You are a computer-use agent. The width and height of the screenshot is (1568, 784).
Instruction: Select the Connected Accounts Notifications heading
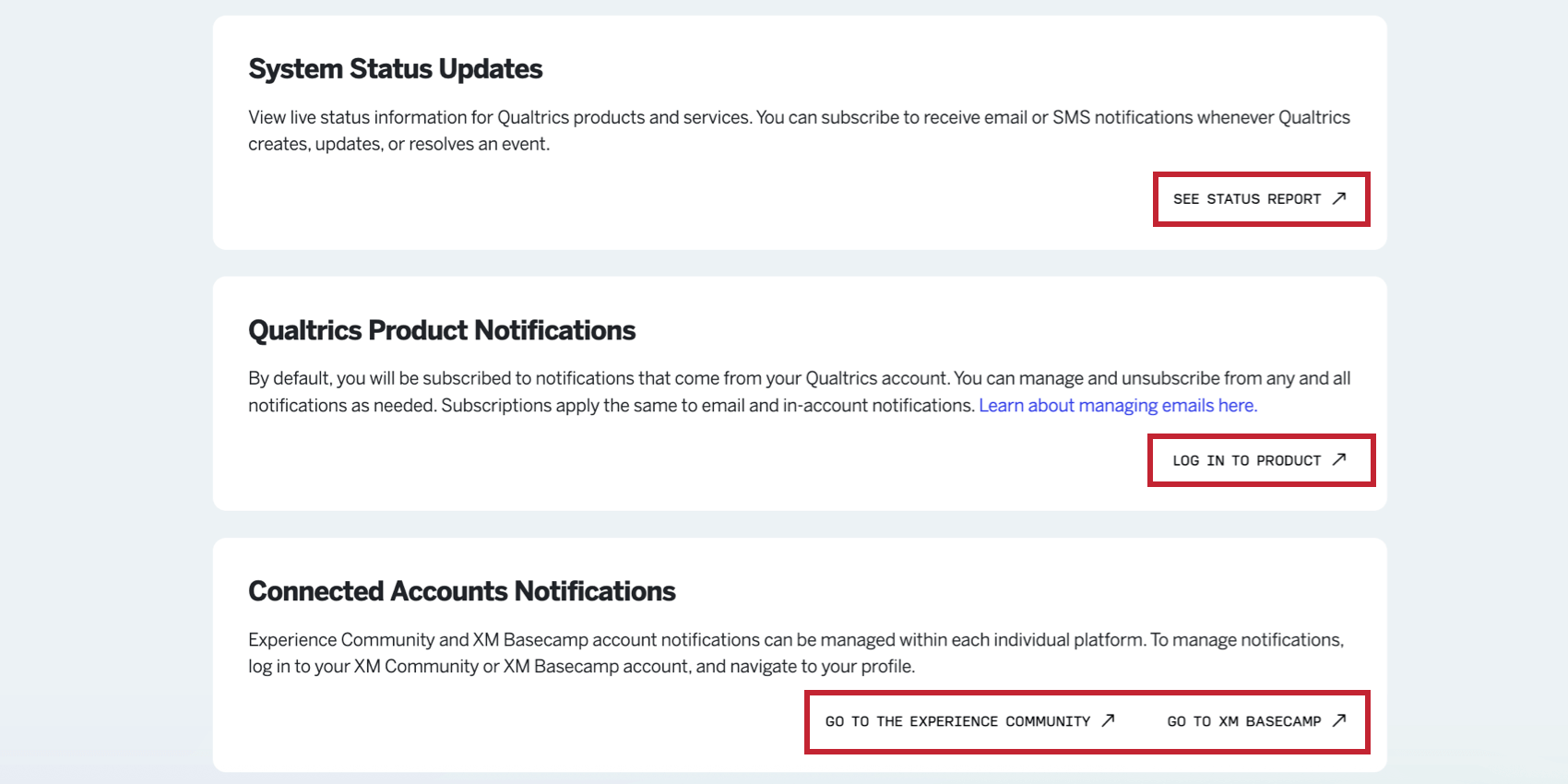click(461, 589)
